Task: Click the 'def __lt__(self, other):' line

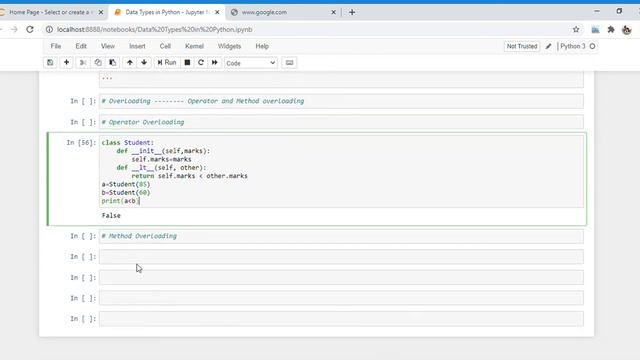Action: pos(161,167)
